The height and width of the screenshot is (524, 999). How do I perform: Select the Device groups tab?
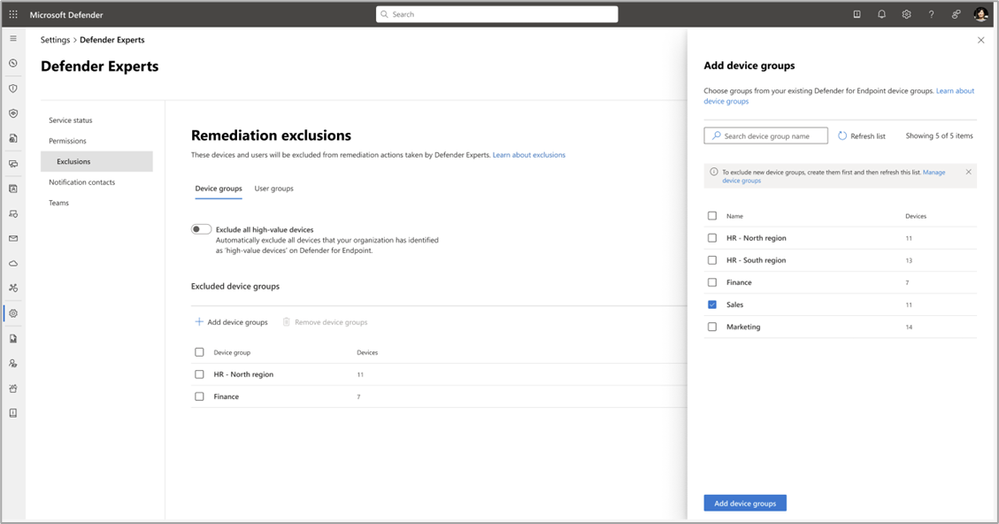click(219, 189)
